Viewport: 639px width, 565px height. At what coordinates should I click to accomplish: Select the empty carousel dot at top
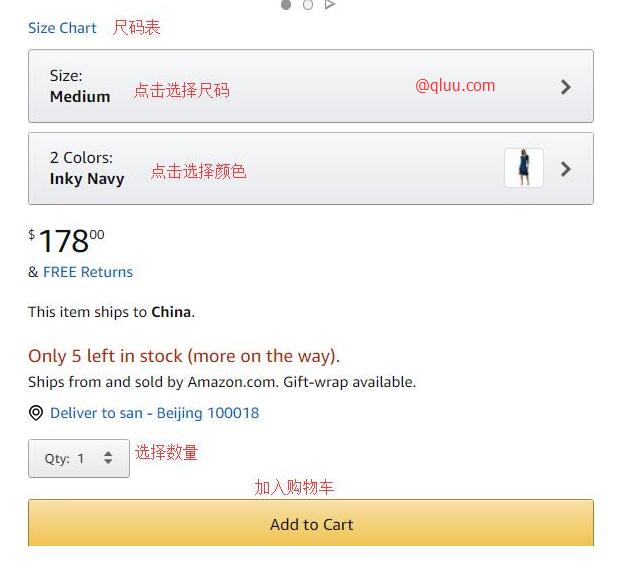pos(308,5)
